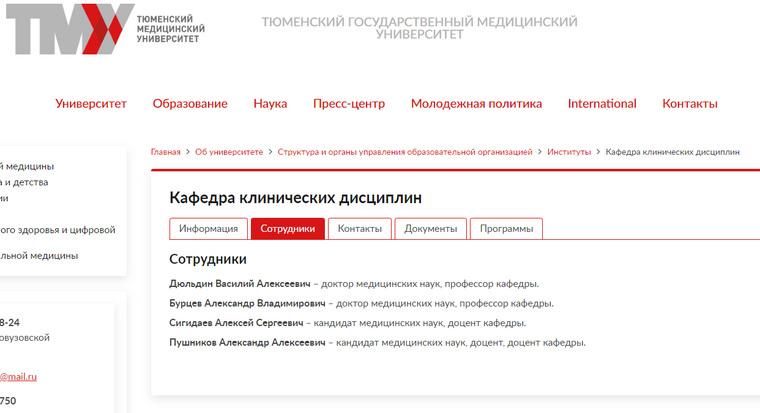Image resolution: width=760 pixels, height=413 pixels.
Task: Click sidebar item ending 'и детства'
Action: click(x=24, y=182)
